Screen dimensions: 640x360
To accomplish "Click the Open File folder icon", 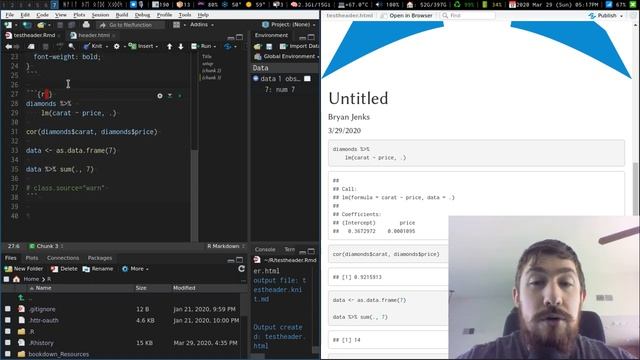I will (41, 25).
